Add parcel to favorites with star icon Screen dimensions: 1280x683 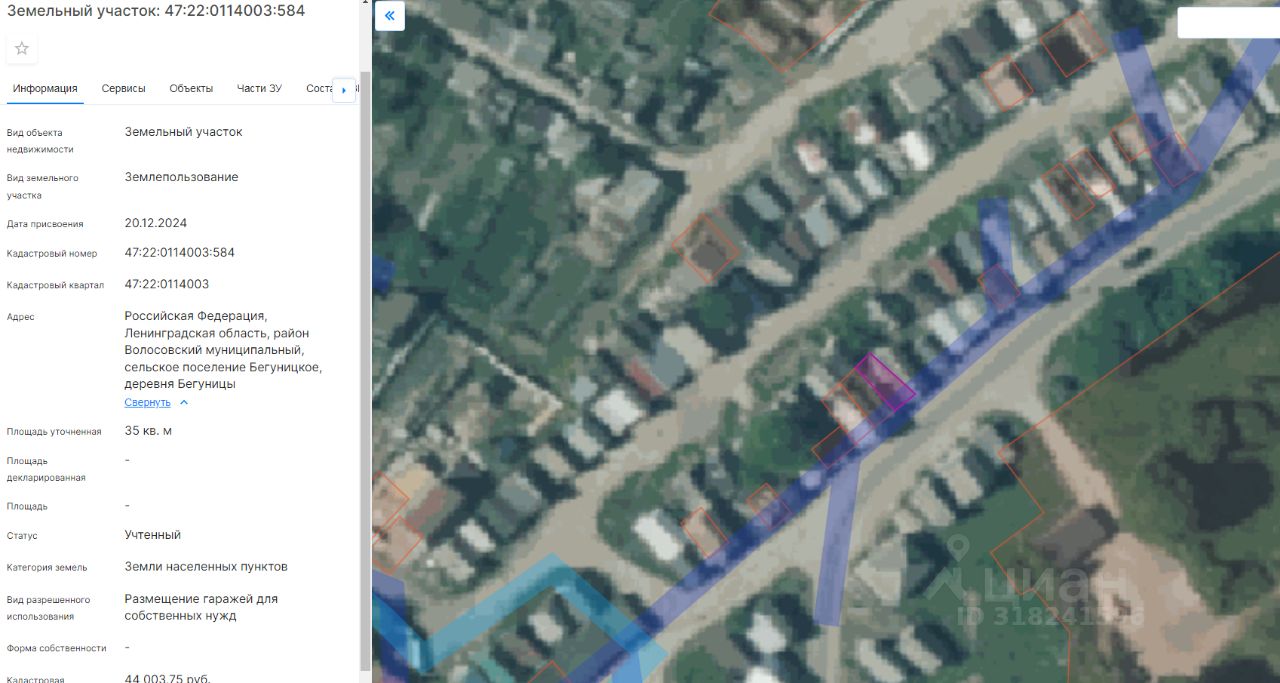(x=22, y=48)
